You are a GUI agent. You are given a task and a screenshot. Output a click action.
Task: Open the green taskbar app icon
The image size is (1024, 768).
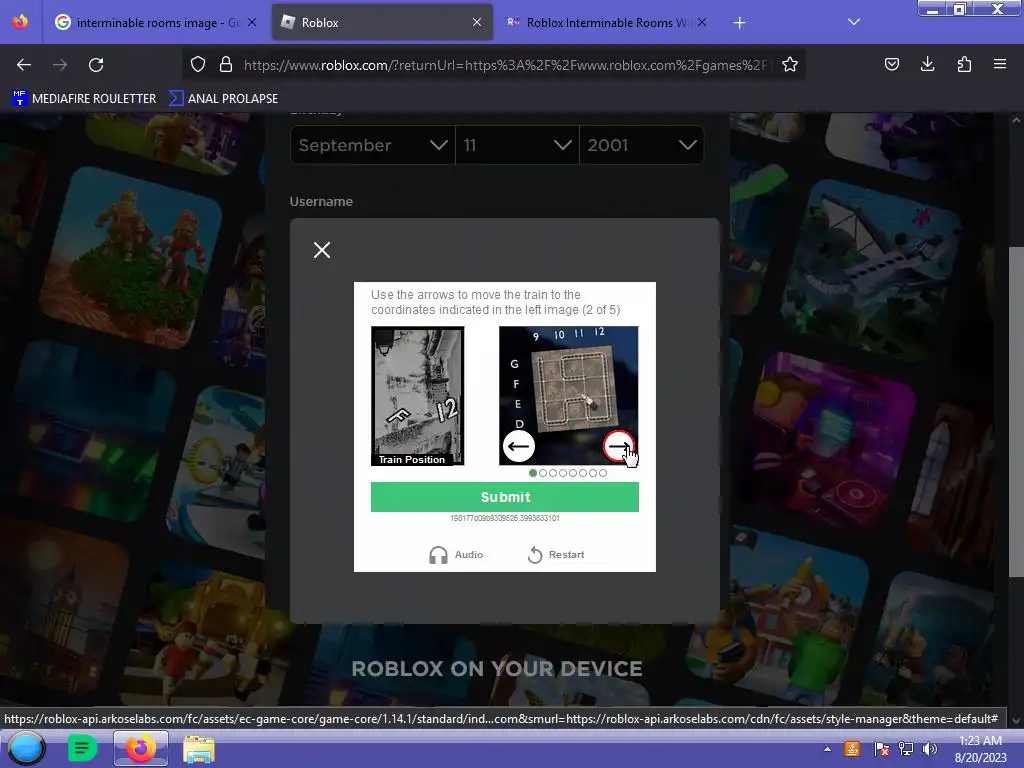82,748
